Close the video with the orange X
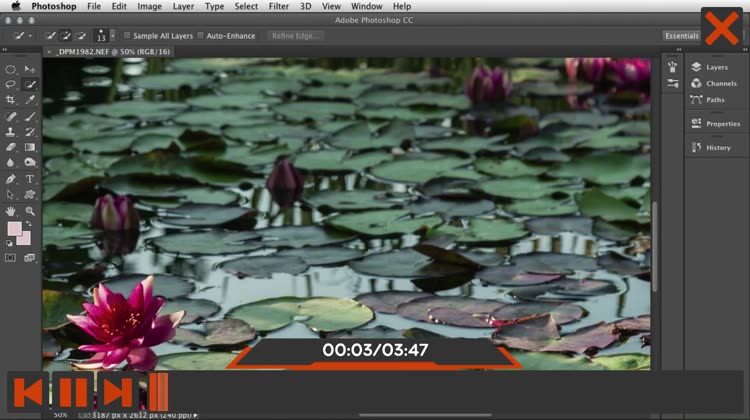 tap(721, 27)
